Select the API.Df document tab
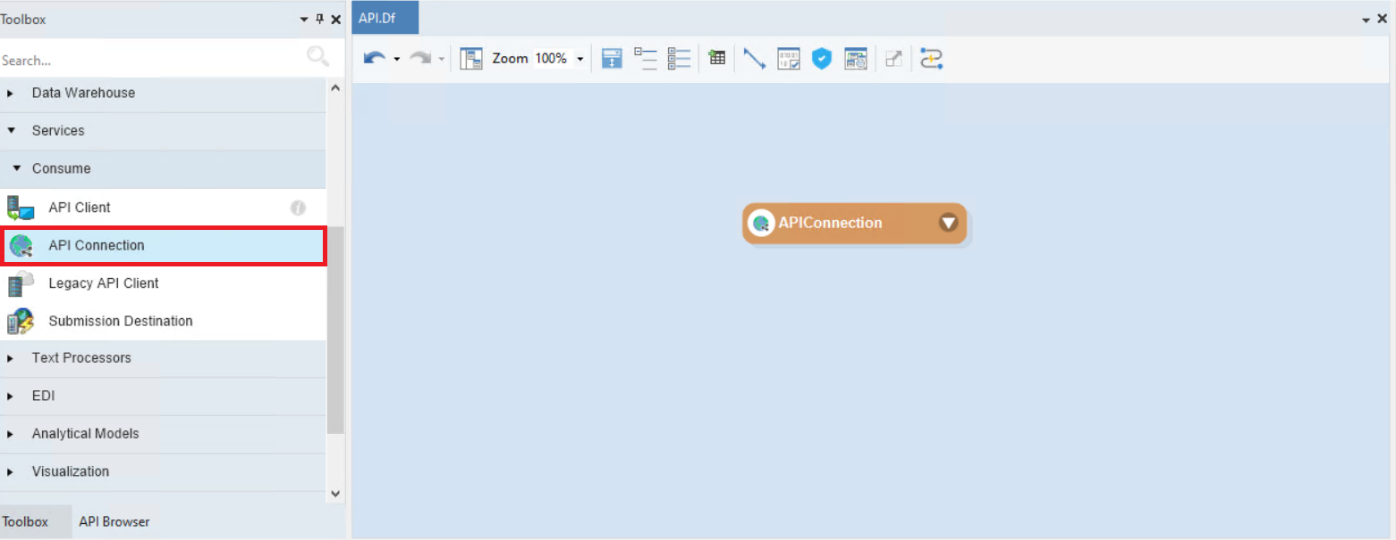 coord(385,17)
